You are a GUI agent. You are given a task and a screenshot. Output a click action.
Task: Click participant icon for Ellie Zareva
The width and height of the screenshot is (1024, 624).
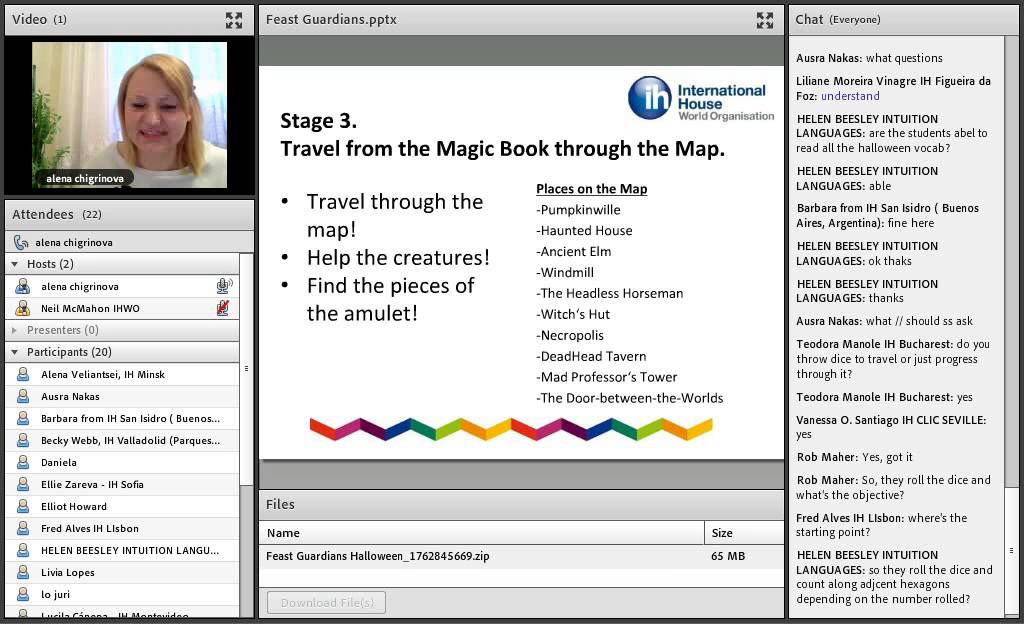coord(23,484)
